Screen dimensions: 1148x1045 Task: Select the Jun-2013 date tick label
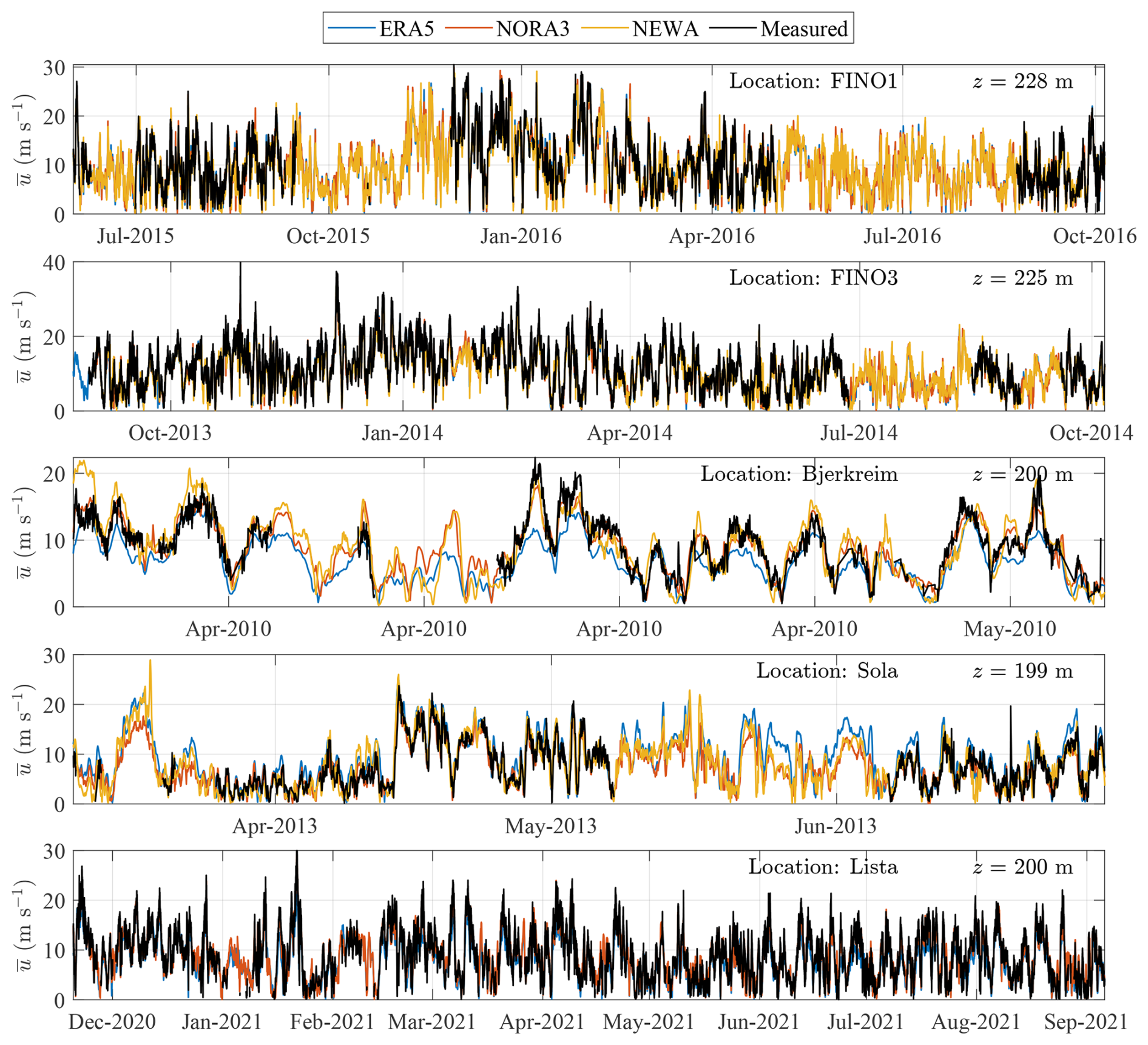point(835,826)
